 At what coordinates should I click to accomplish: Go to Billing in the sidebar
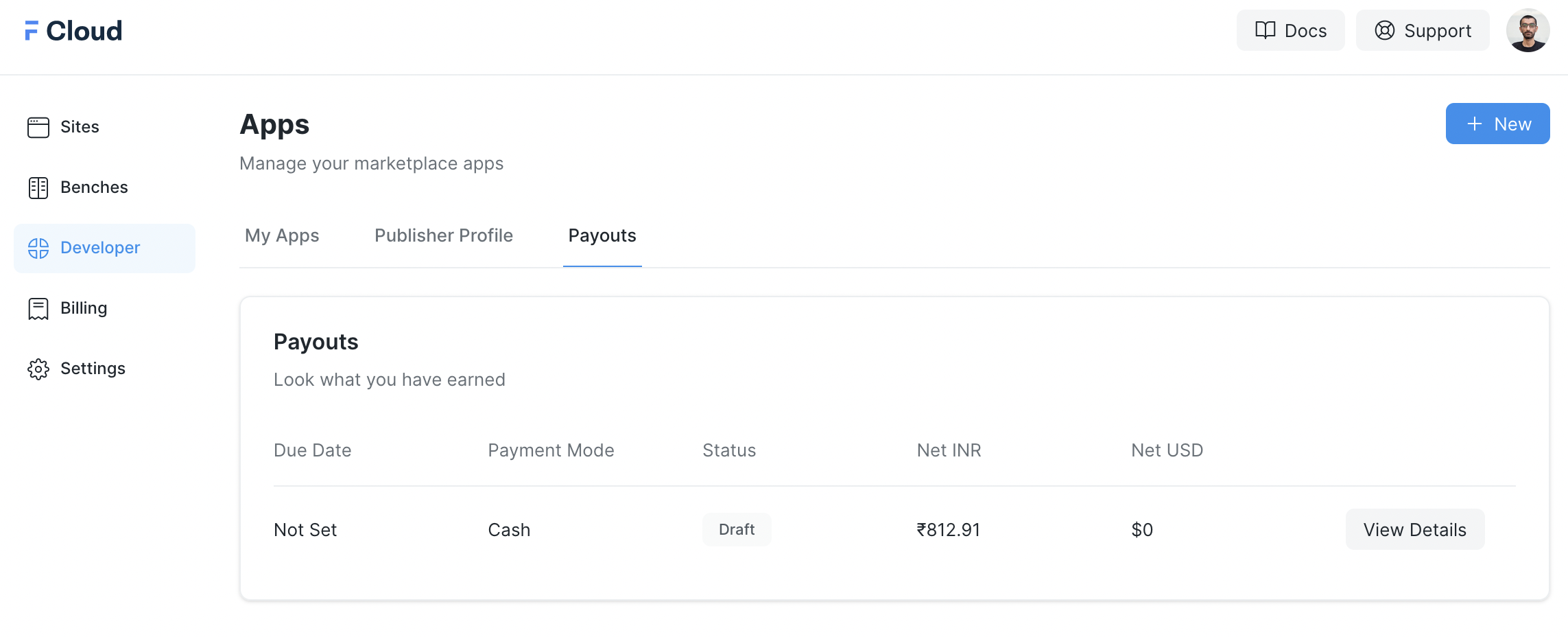point(84,308)
